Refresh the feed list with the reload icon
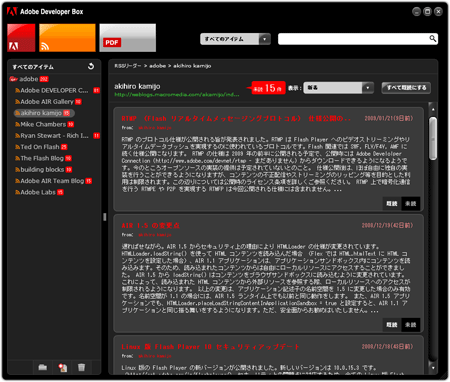 pyautogui.click(x=91, y=66)
